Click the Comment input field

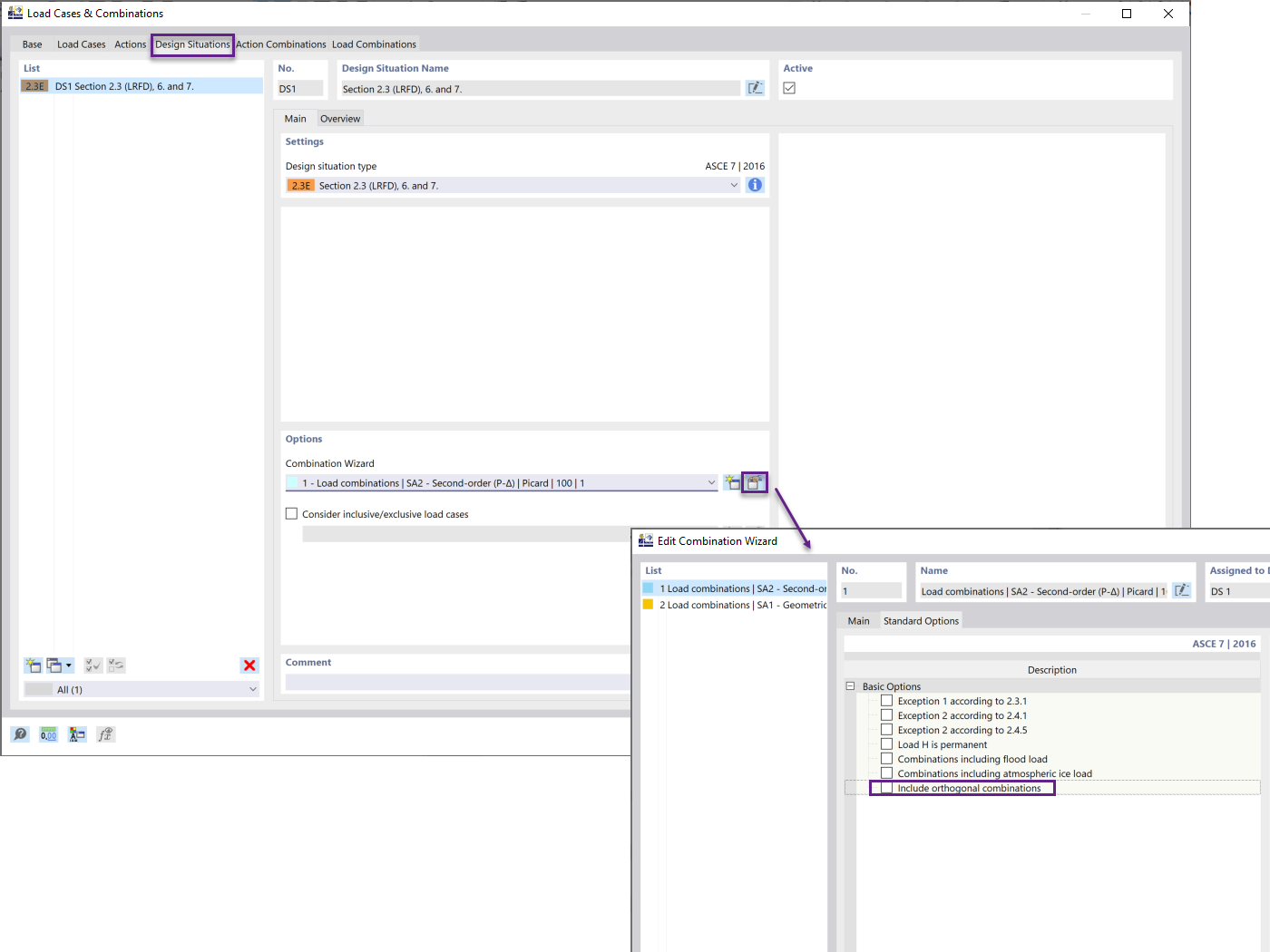[x=457, y=682]
